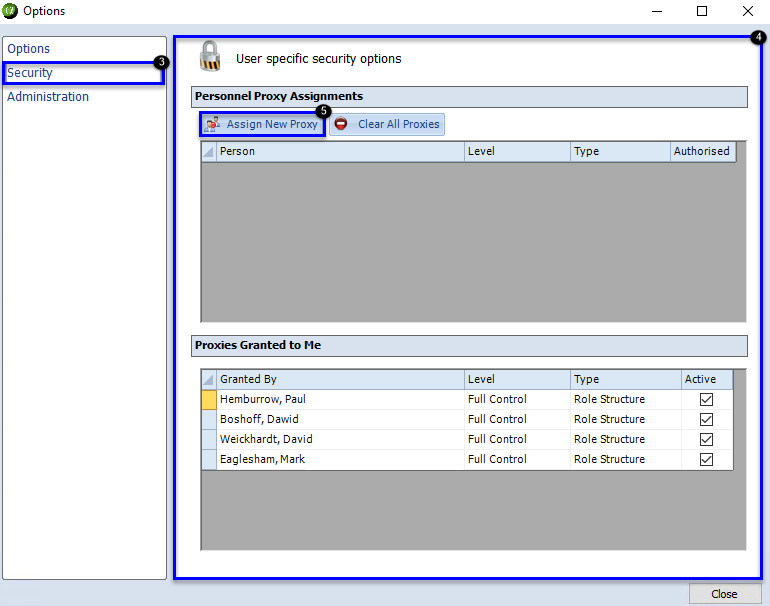The width and height of the screenshot is (770, 606).
Task: Sort by Active column header
Action: 707,379
